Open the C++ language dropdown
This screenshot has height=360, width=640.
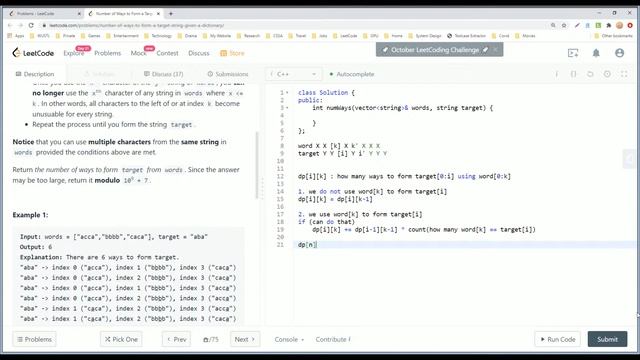(293, 74)
